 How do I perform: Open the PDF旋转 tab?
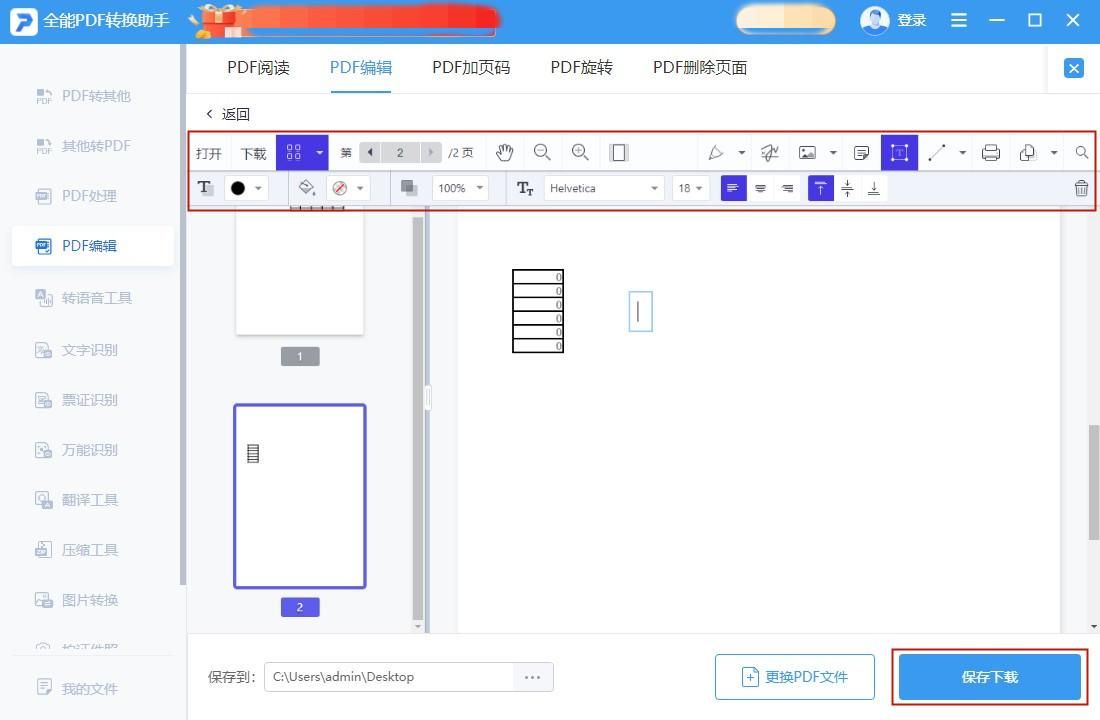point(581,67)
